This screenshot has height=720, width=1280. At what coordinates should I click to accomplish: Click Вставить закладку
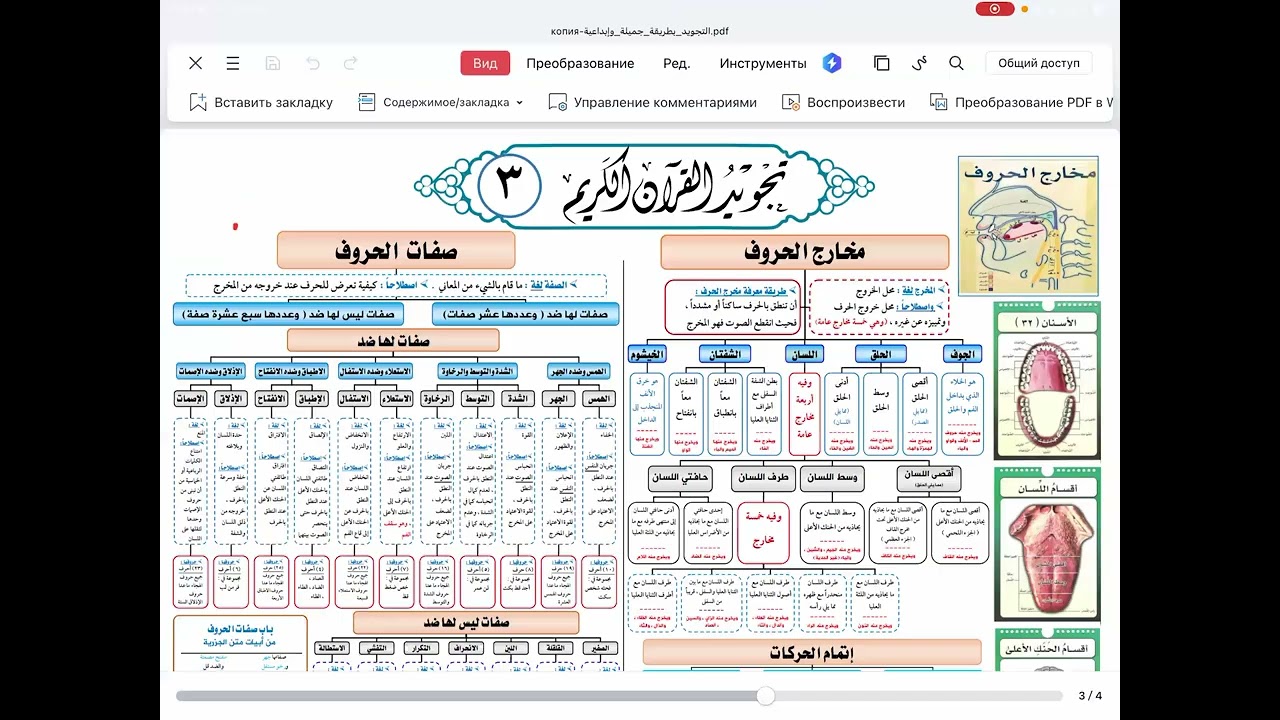tap(261, 102)
